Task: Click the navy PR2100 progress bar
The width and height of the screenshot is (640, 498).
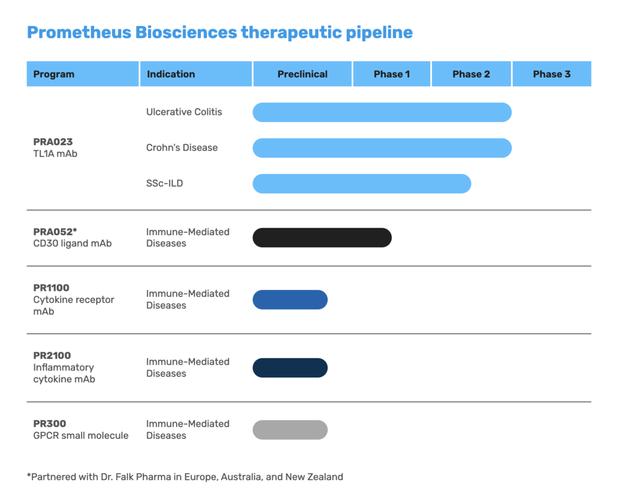Action: click(290, 368)
